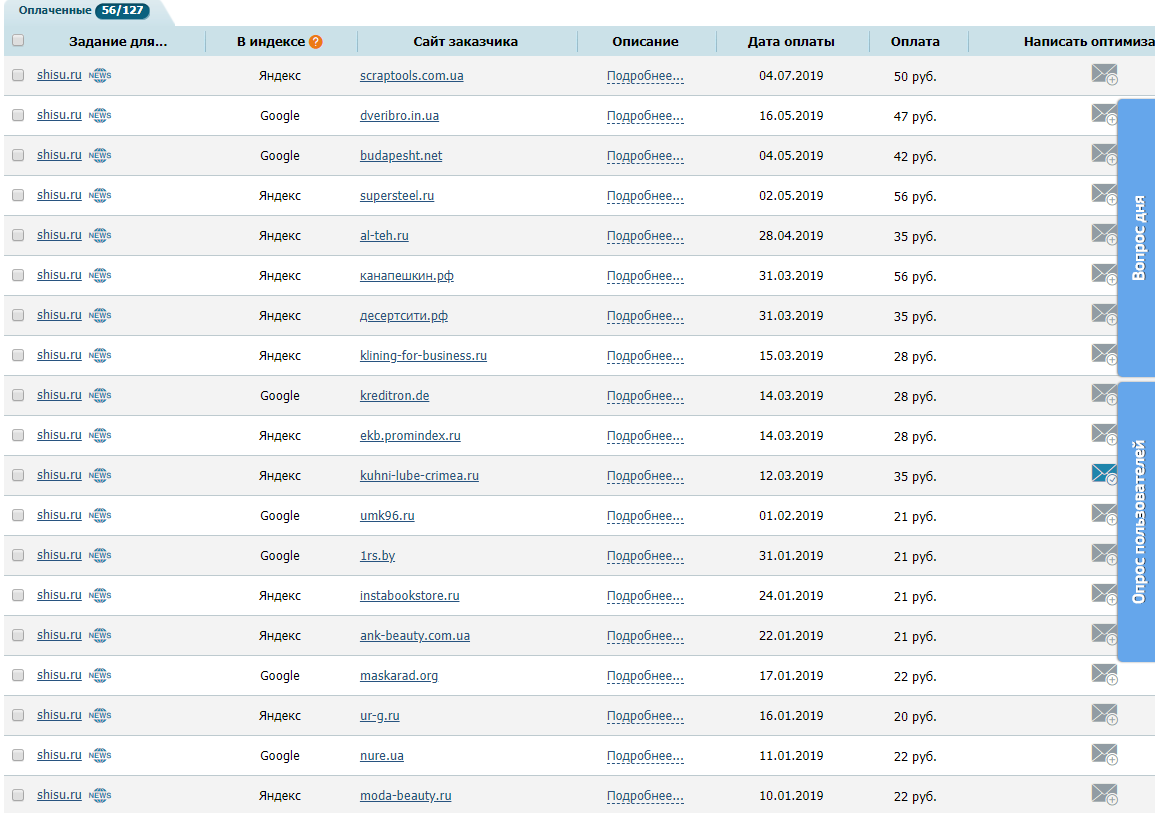The image size is (1155, 813).
Task: Click the NEWS icon in budapesht.net row
Action: tap(99, 155)
